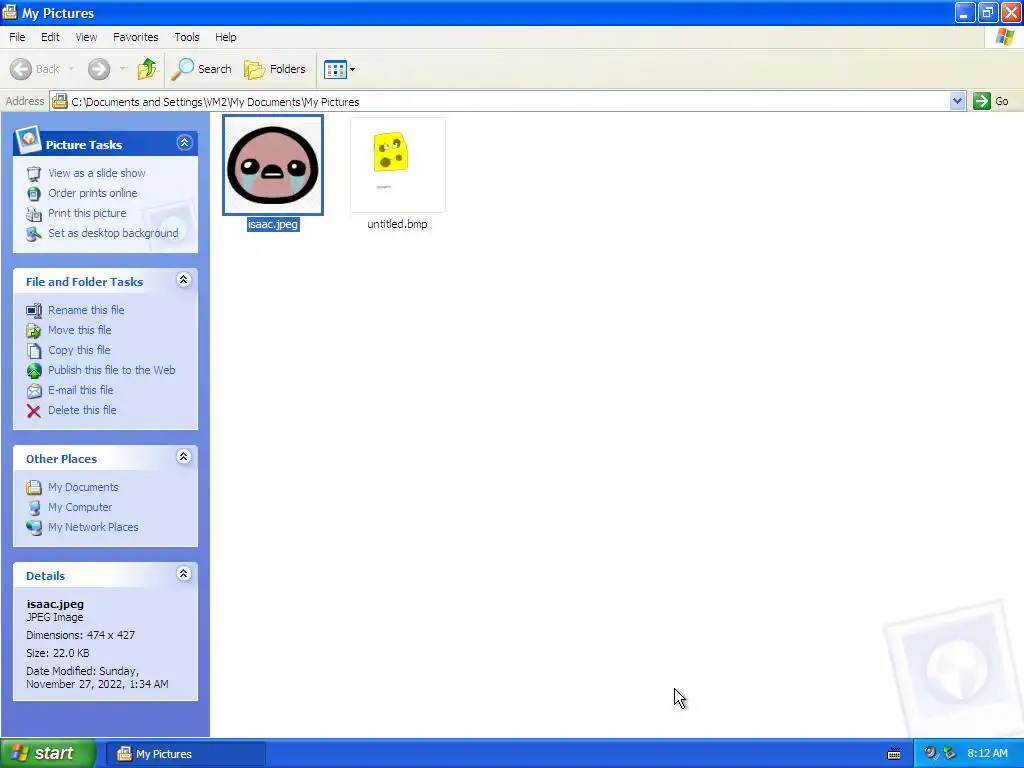Click the Set as desktop background icon
This screenshot has height=768, width=1024.
point(34,234)
